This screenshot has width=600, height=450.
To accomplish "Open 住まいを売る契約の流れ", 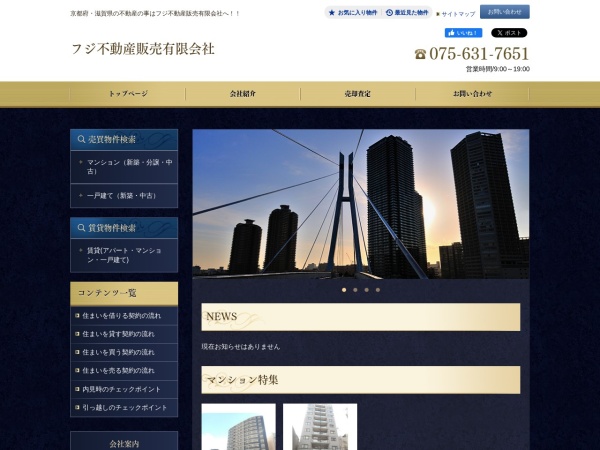I will 124,371.
